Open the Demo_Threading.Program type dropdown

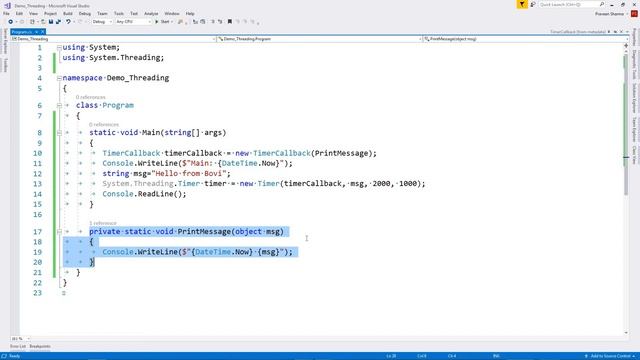point(319,39)
